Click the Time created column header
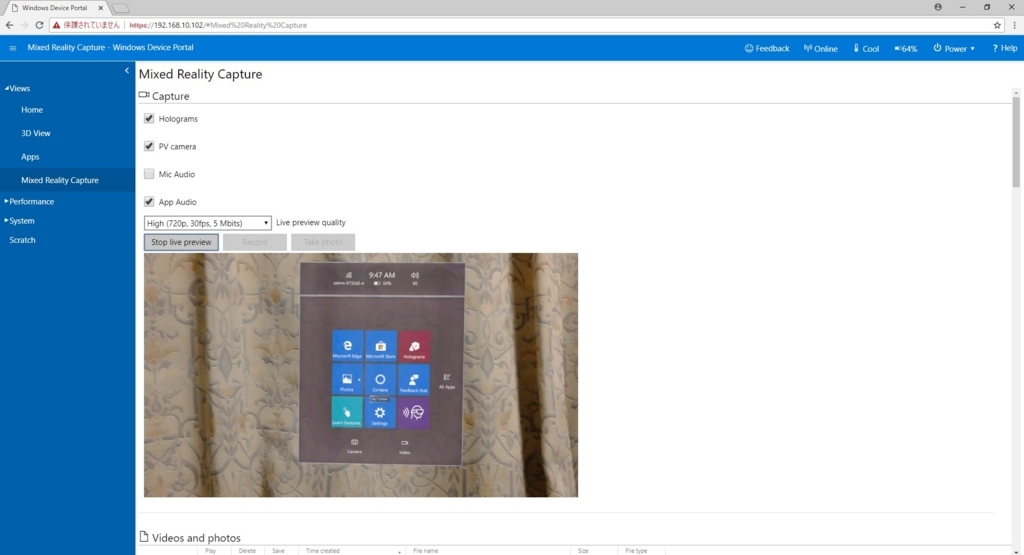This screenshot has width=1024, height=555. 323,551
